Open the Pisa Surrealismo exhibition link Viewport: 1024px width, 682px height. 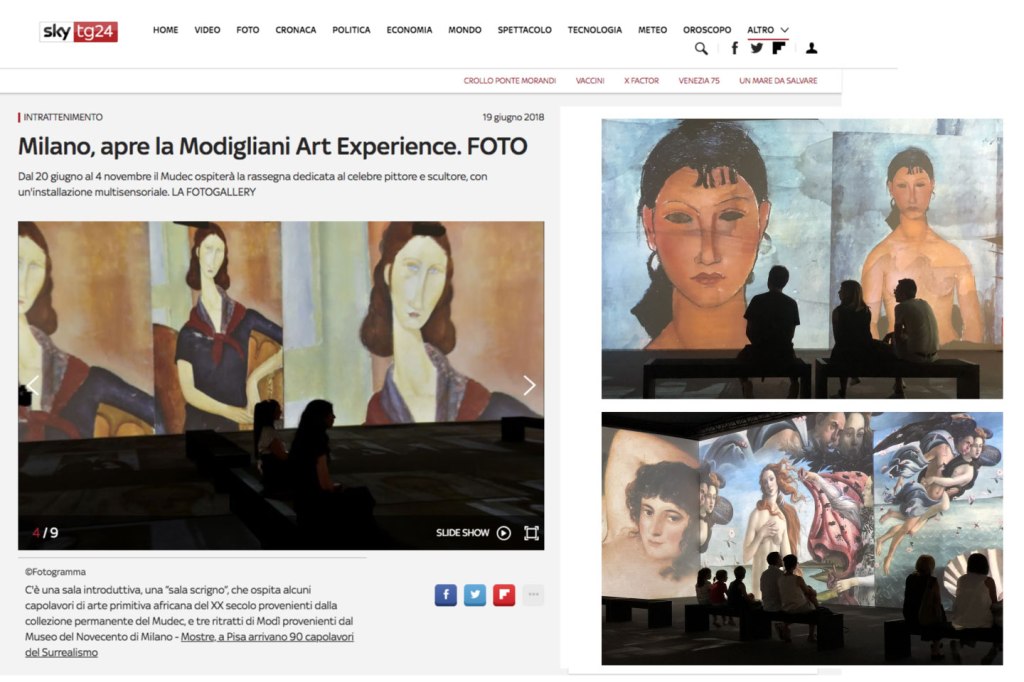tap(189, 644)
